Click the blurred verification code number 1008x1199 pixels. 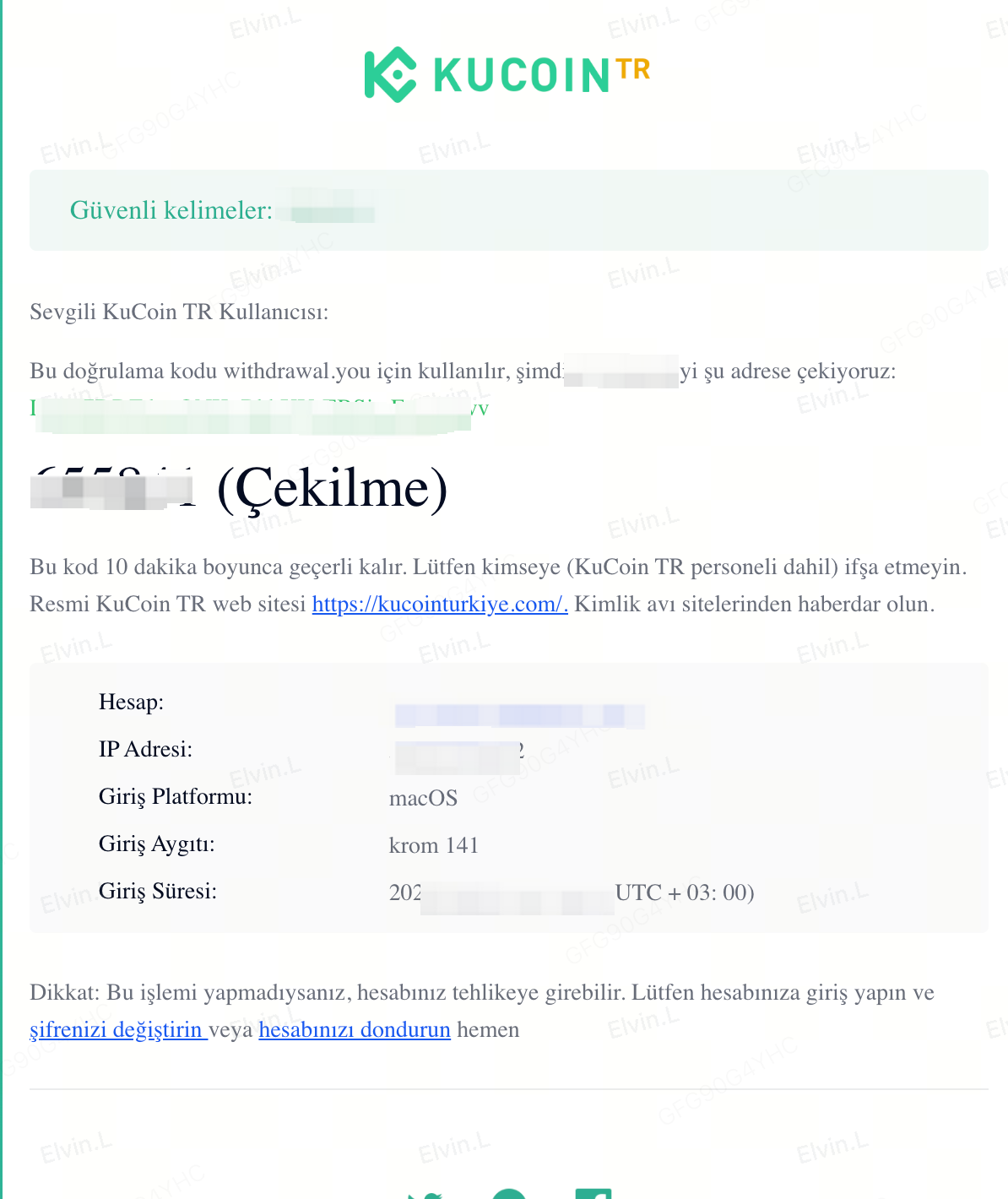pyautogui.click(x=112, y=489)
